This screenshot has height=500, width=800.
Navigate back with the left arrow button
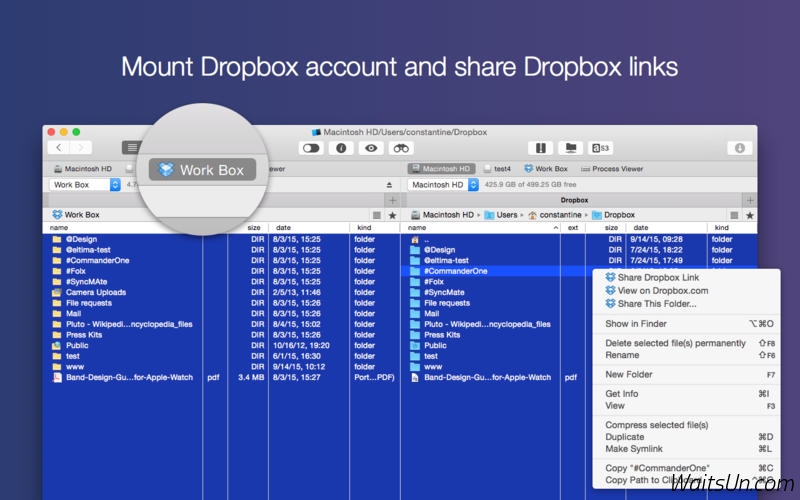tap(56, 148)
